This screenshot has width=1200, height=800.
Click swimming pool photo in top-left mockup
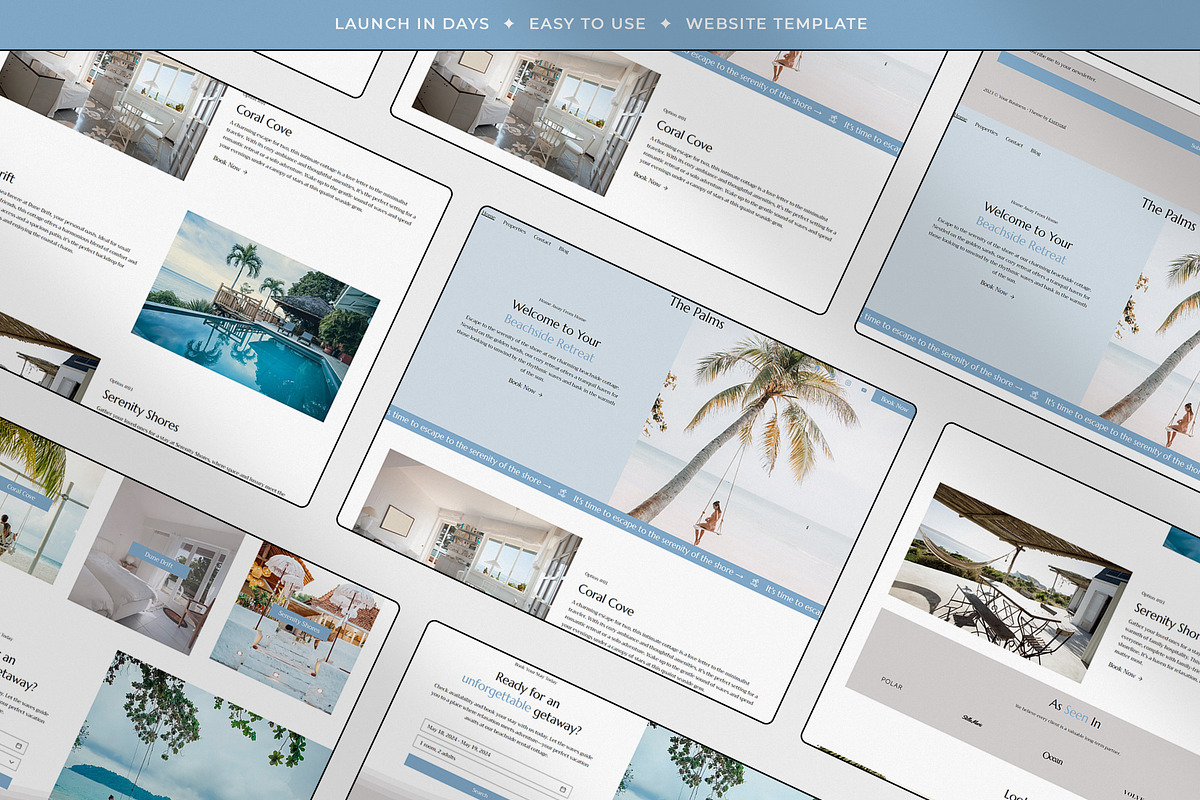click(256, 314)
